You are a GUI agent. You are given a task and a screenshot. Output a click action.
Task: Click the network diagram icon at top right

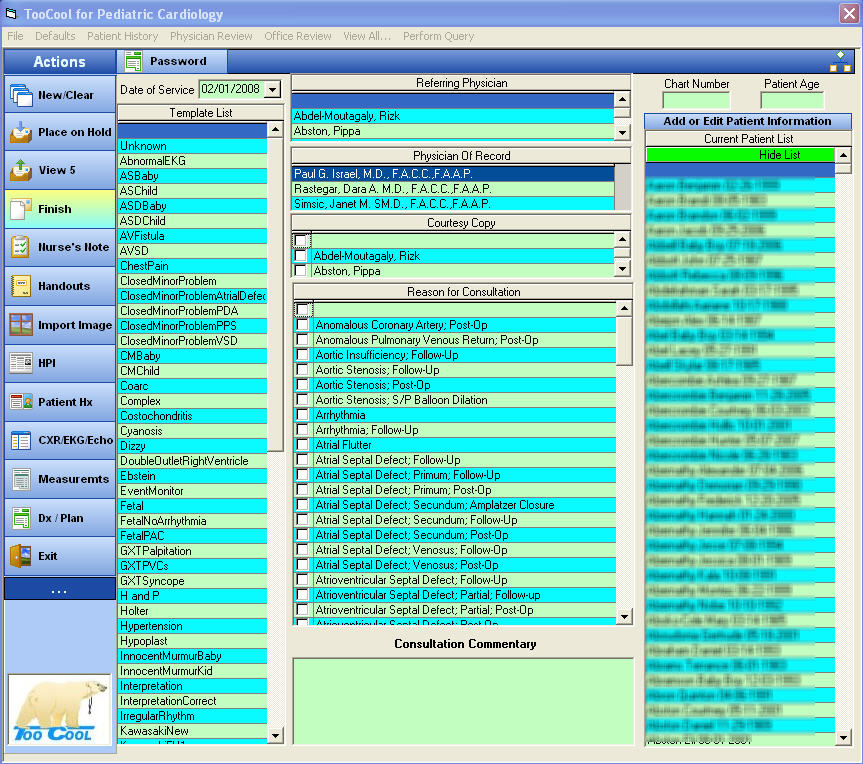point(840,61)
